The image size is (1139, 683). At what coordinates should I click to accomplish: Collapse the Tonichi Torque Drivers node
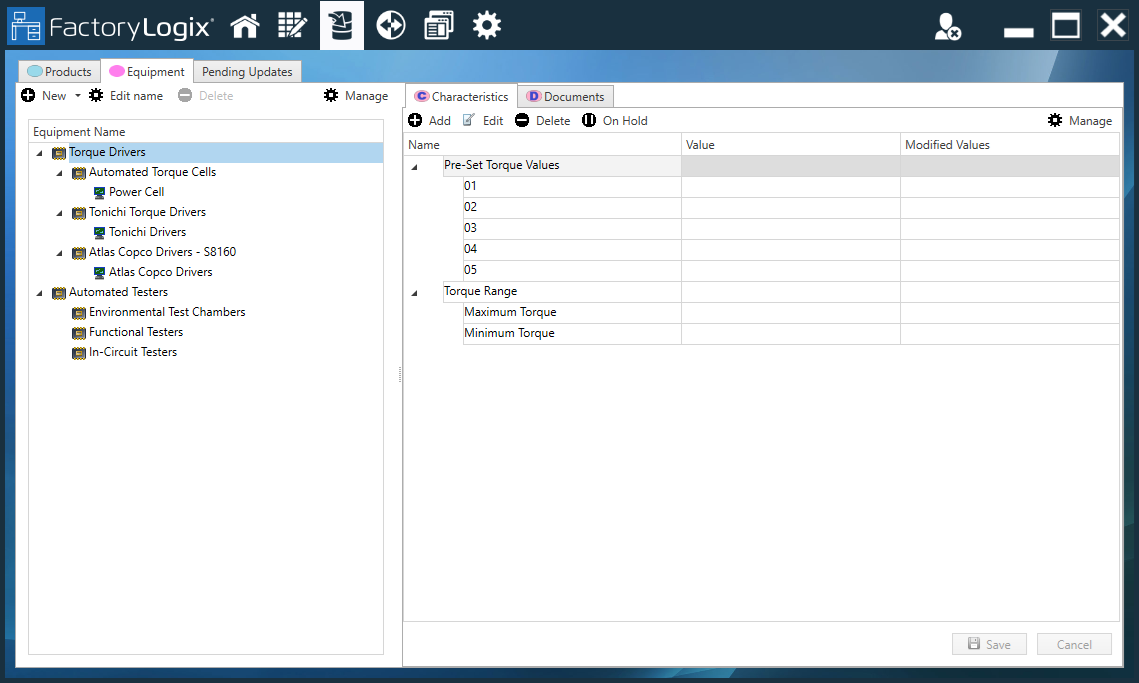[x=60, y=213]
